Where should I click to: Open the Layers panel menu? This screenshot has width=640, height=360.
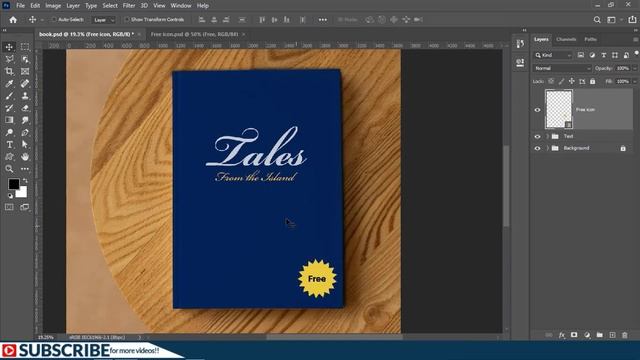point(636,40)
